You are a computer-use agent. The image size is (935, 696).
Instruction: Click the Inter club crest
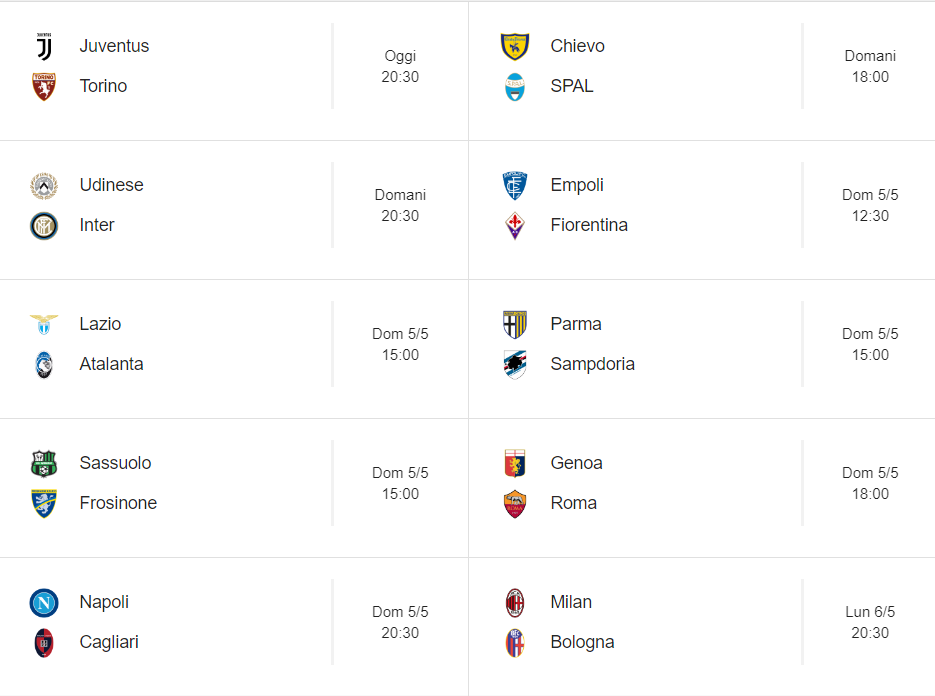(44, 226)
